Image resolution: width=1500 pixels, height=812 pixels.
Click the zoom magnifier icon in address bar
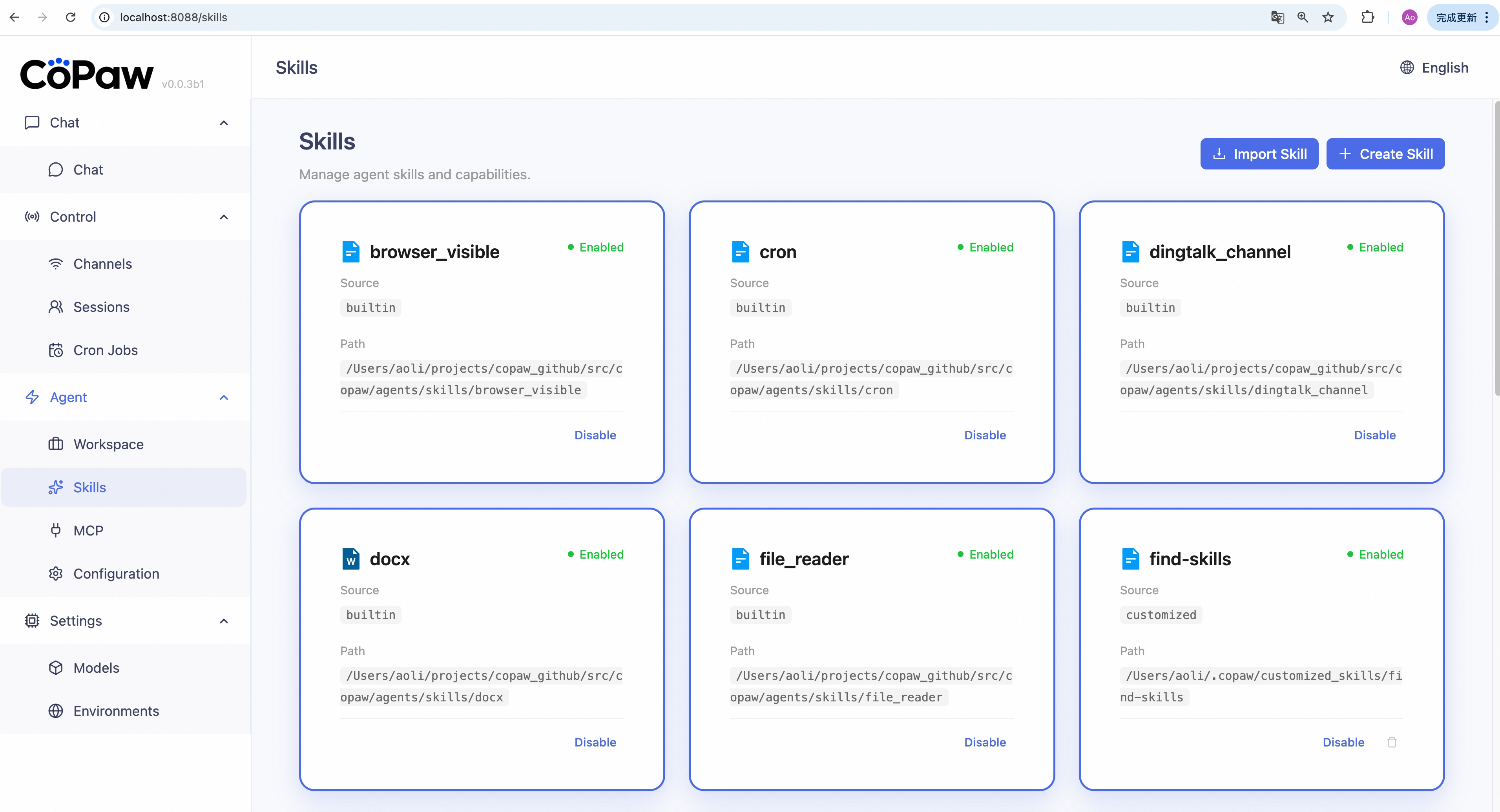click(1303, 18)
